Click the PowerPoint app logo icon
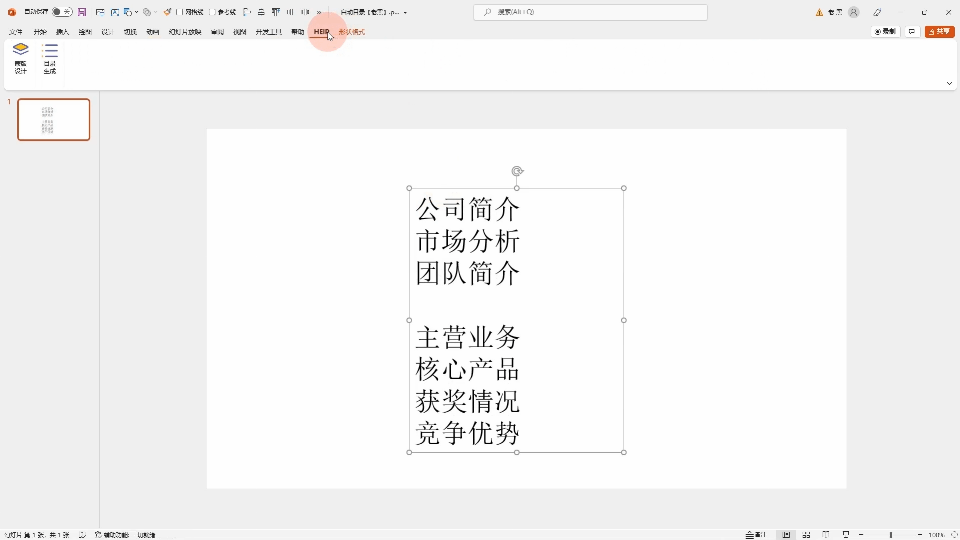The height and width of the screenshot is (540, 960). 12,12
